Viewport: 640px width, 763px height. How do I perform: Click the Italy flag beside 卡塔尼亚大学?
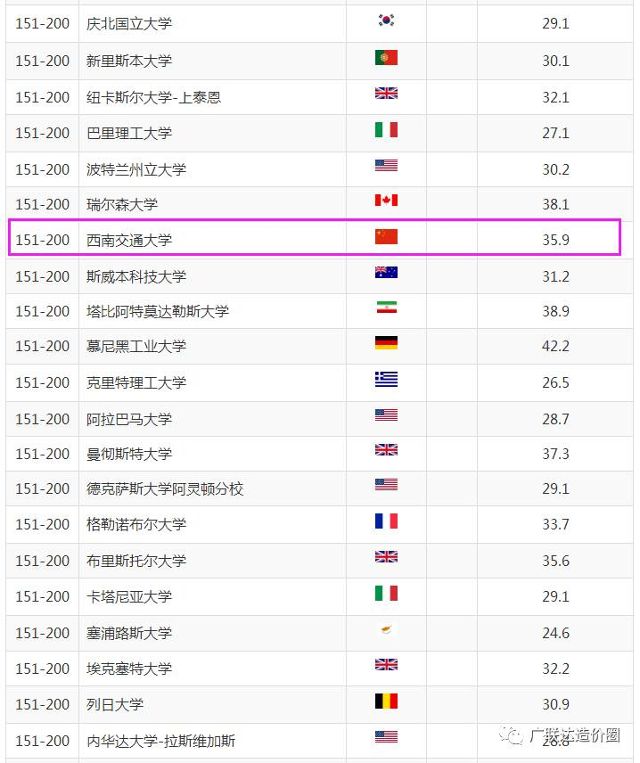coord(386,593)
